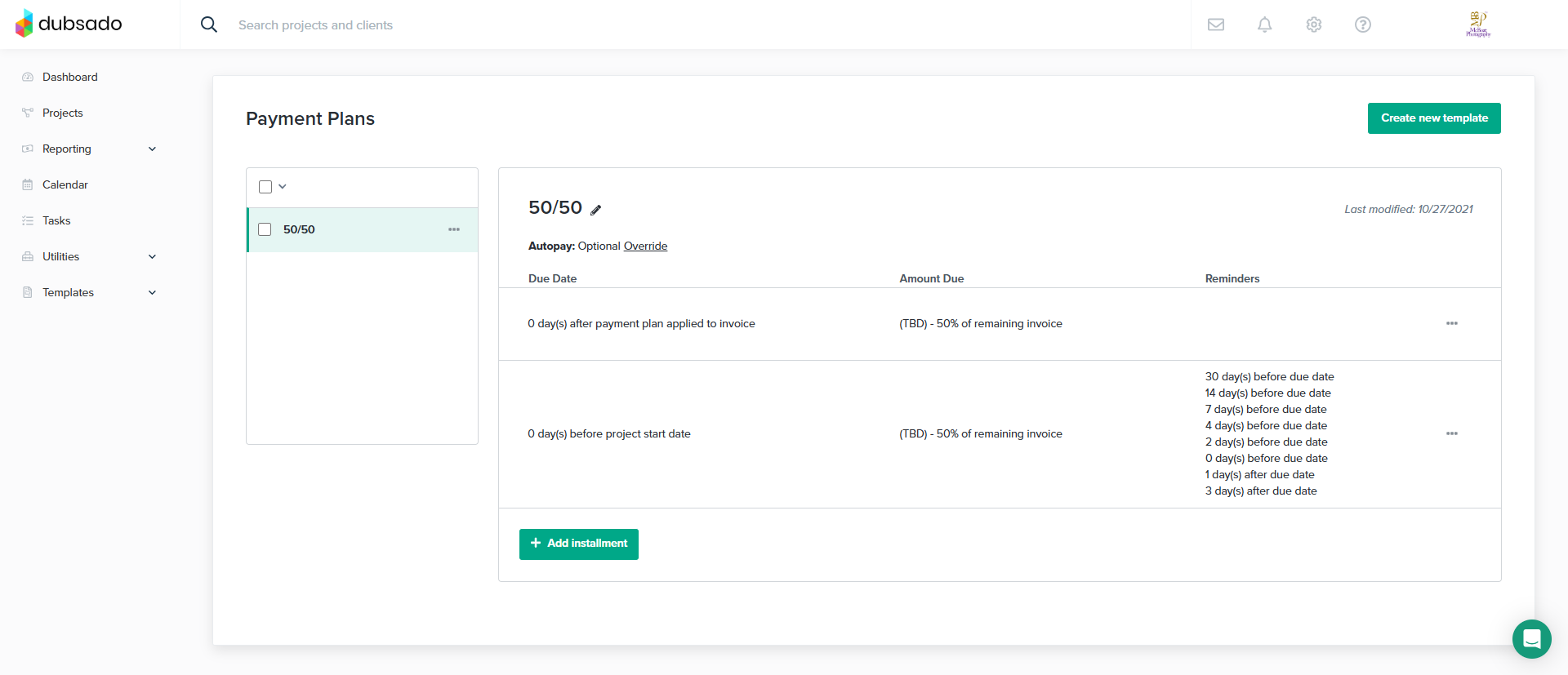Click '0 day(s) after payment plan applied to invoice'

pos(641,324)
